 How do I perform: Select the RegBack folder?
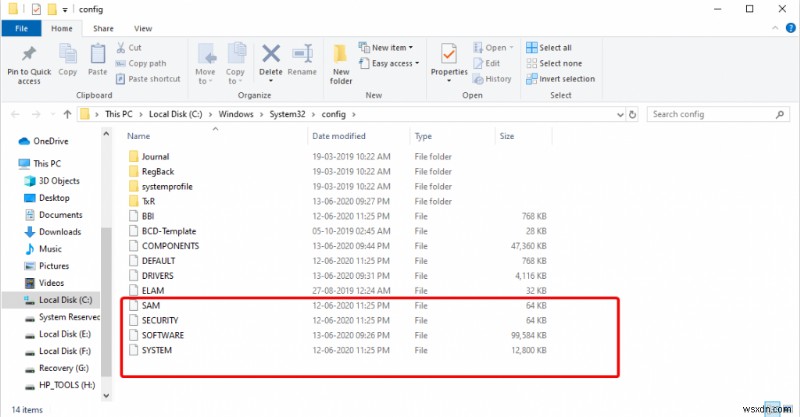(x=152, y=171)
